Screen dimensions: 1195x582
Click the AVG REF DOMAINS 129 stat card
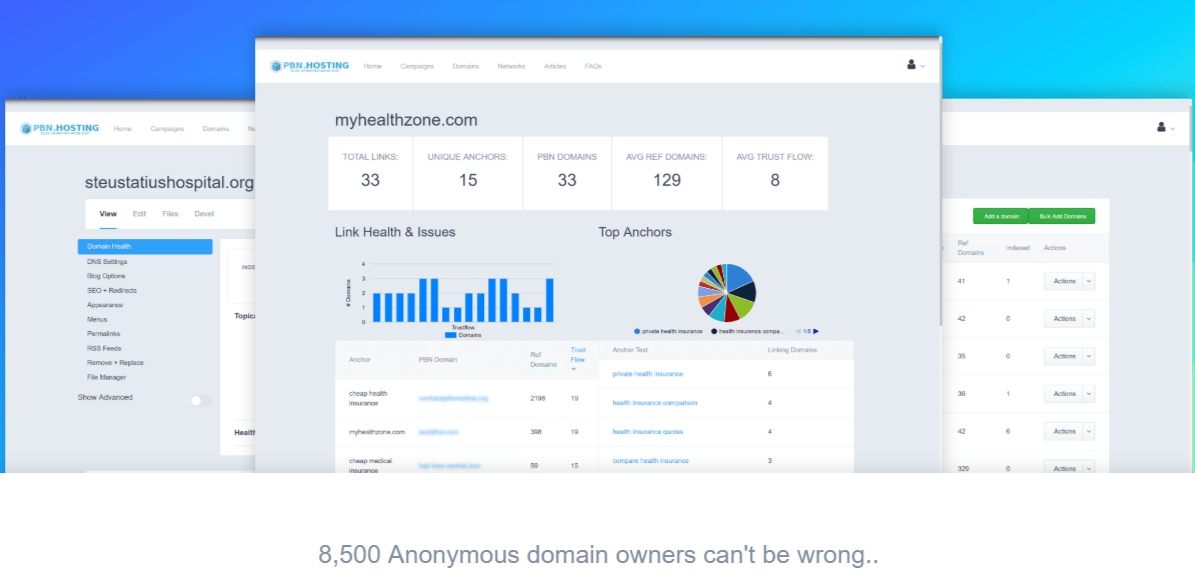point(667,174)
